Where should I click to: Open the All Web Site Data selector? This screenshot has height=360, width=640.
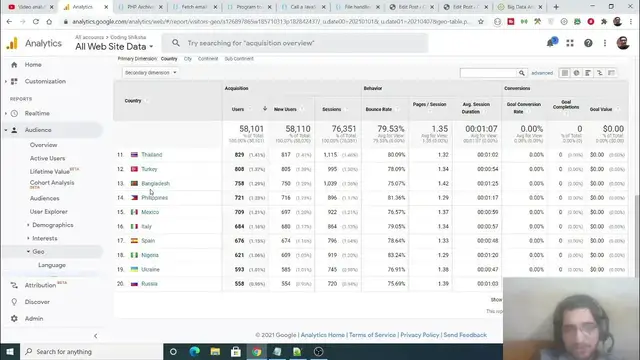[114, 47]
